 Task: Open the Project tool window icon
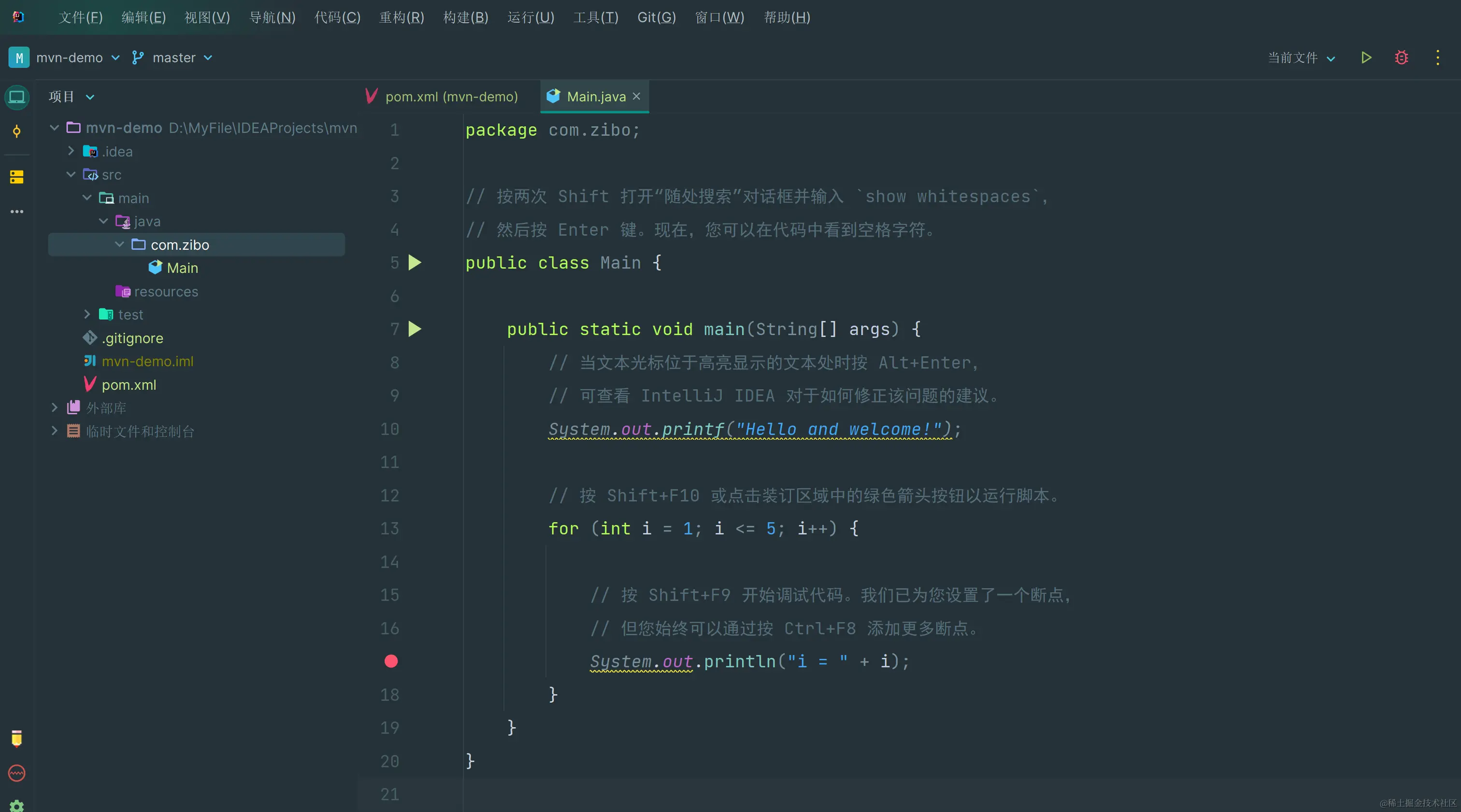[x=16, y=97]
